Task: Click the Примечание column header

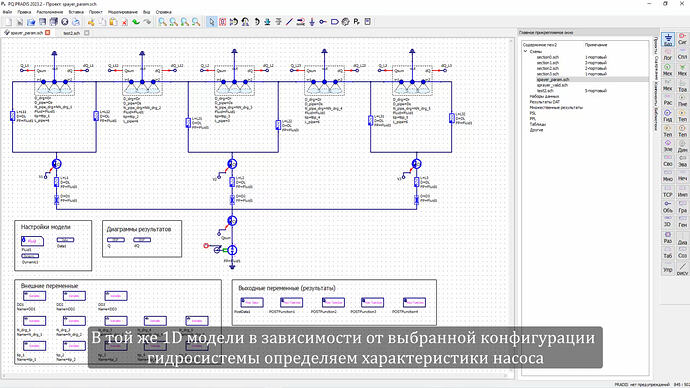Action: (596, 45)
